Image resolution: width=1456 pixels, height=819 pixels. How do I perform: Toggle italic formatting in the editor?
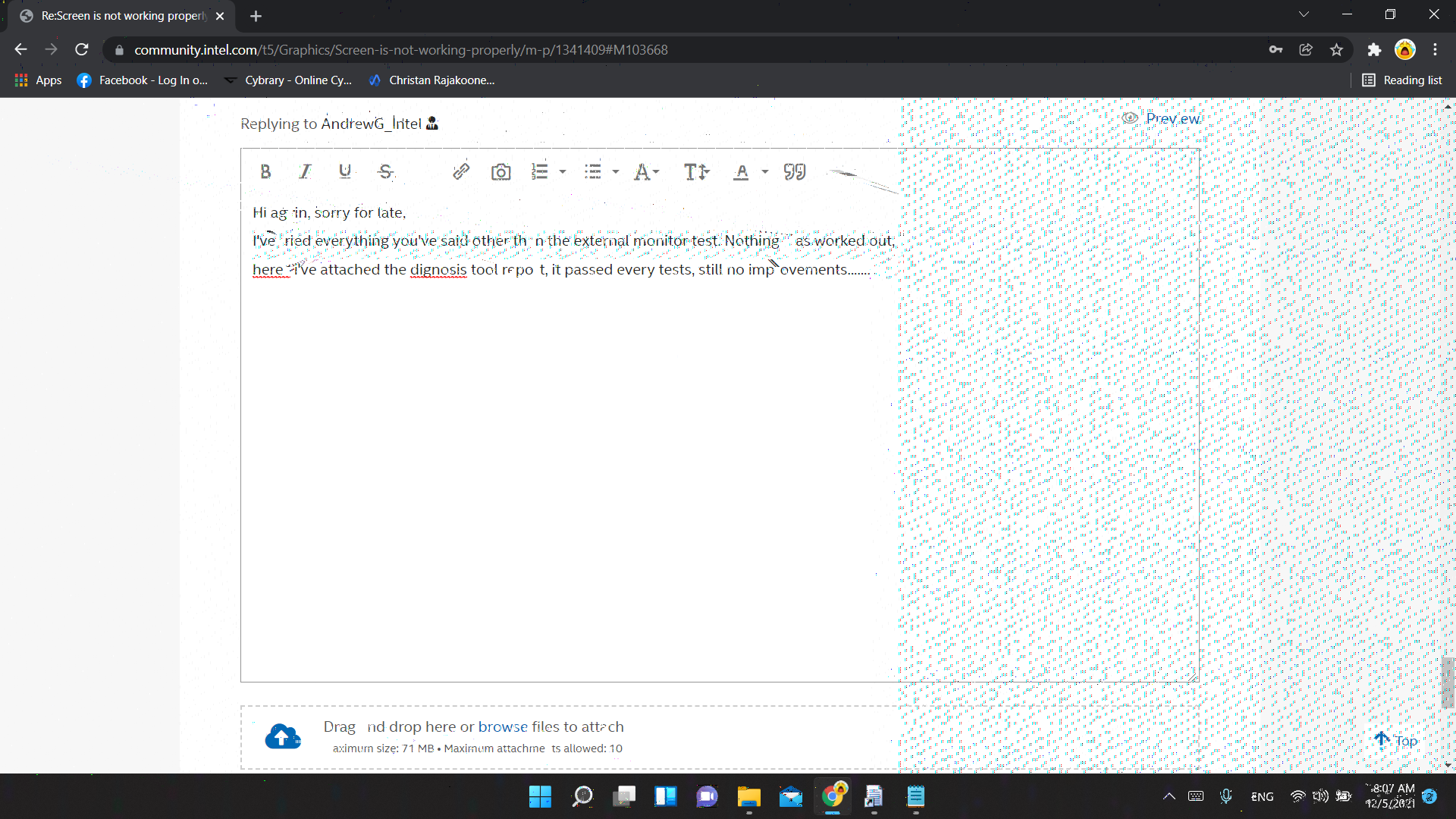click(x=305, y=172)
